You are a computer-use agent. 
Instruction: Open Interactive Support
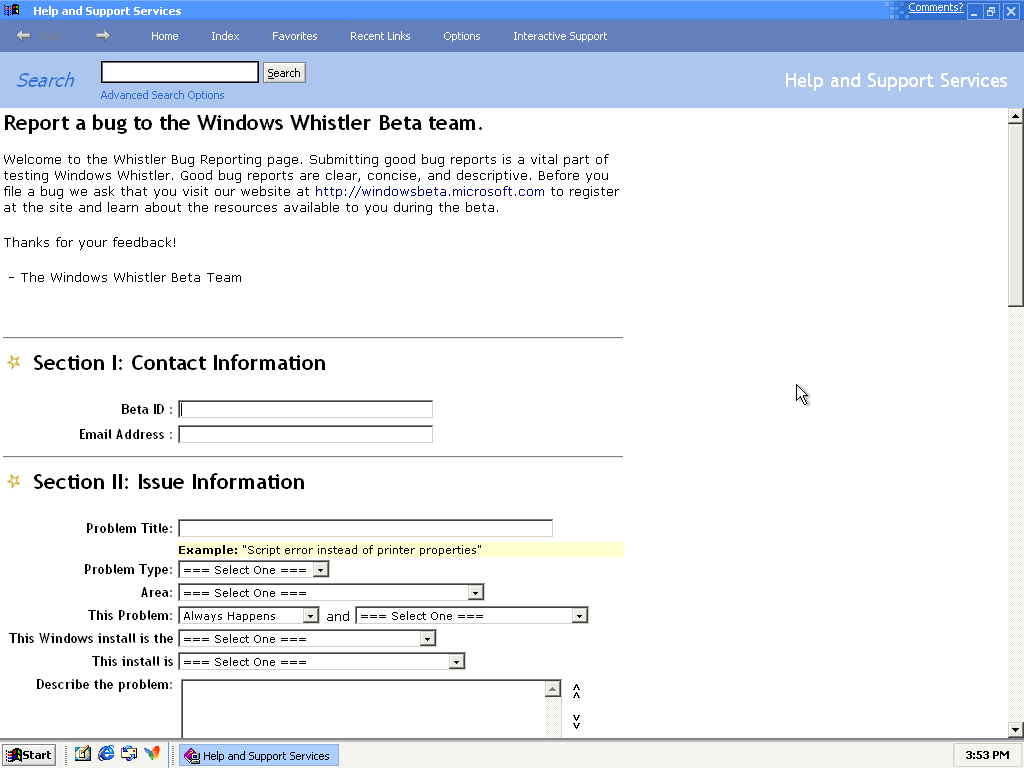coord(560,36)
